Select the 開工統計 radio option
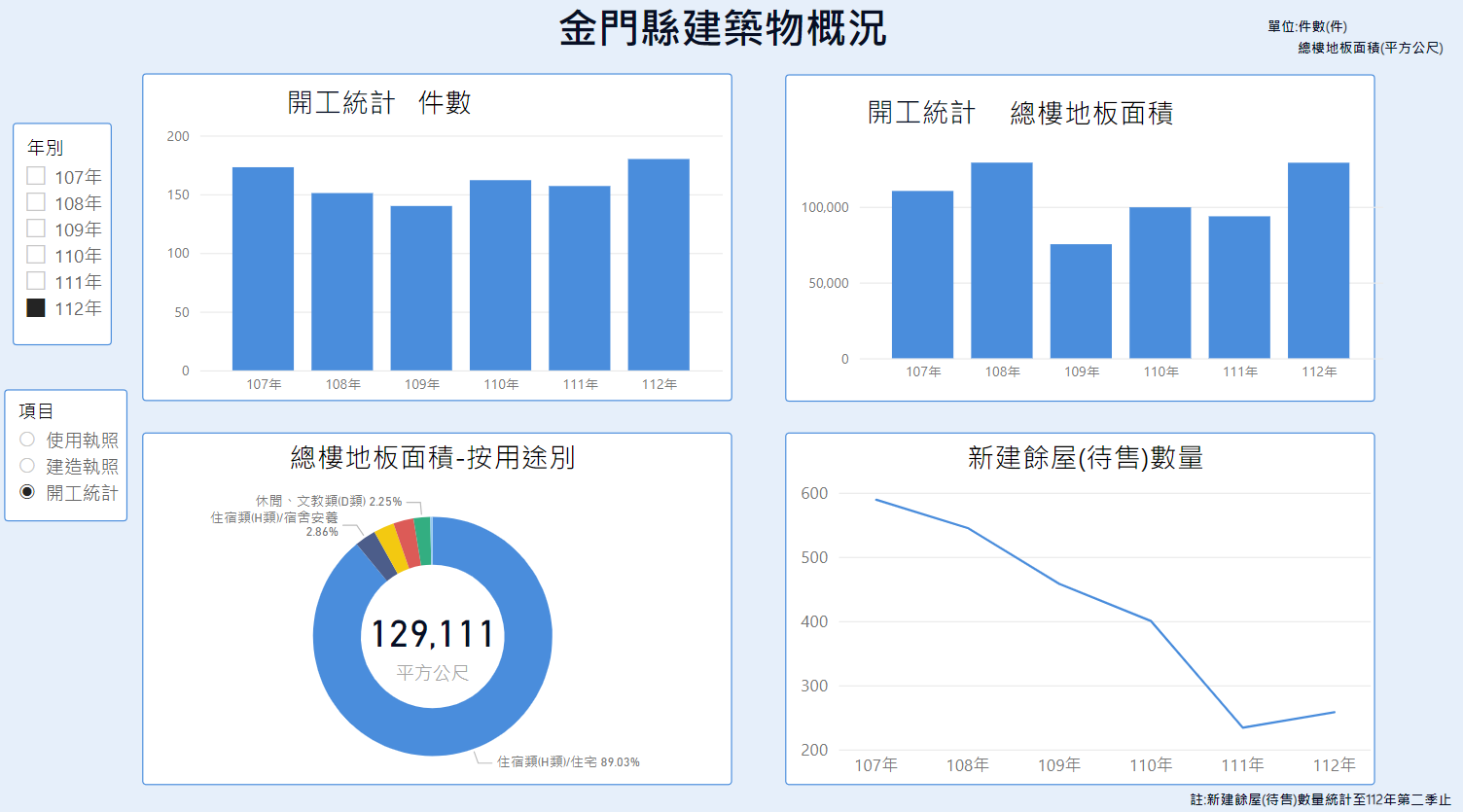 (x=27, y=492)
